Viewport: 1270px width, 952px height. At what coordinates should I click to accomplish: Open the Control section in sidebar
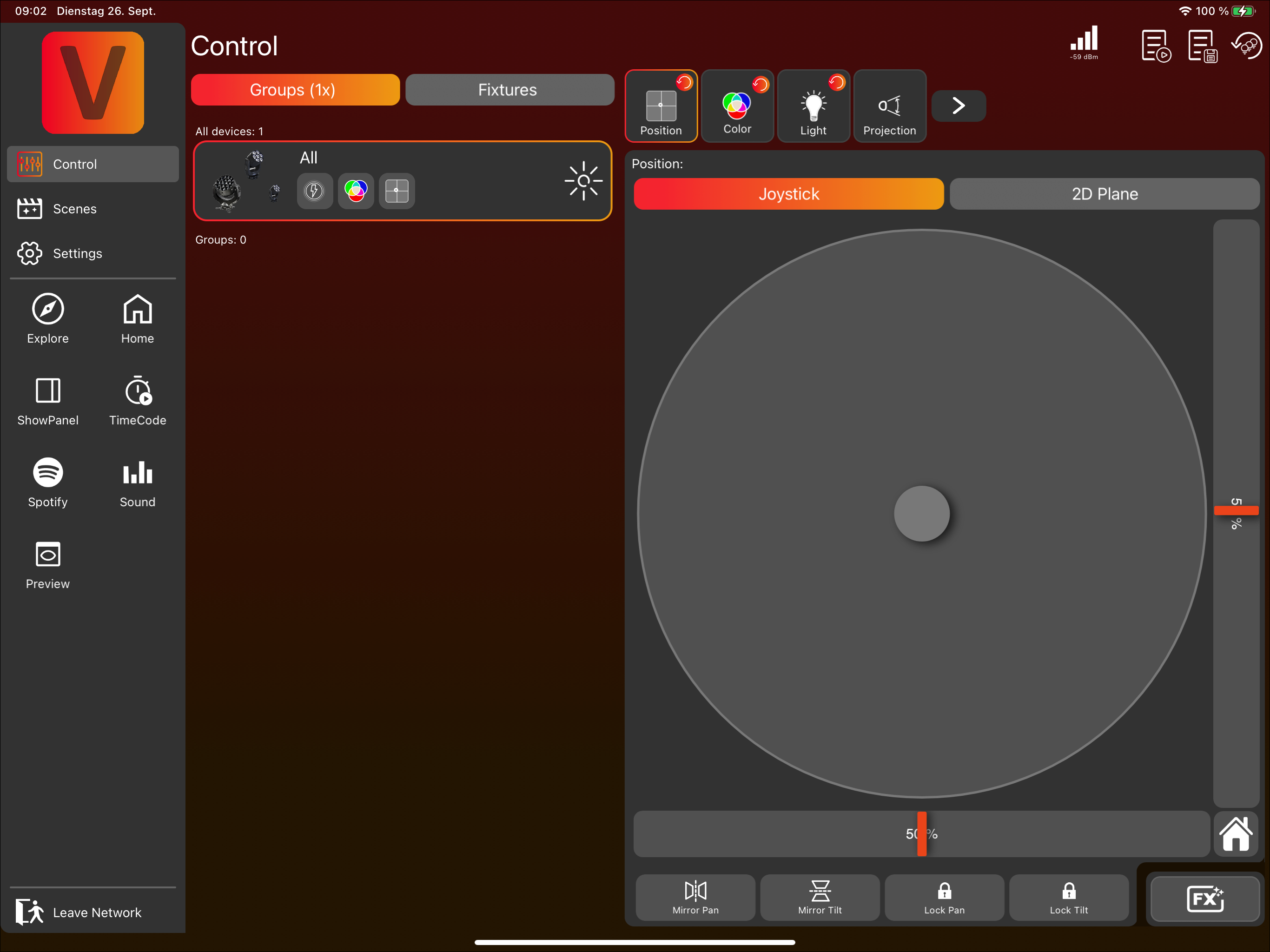pos(93,164)
